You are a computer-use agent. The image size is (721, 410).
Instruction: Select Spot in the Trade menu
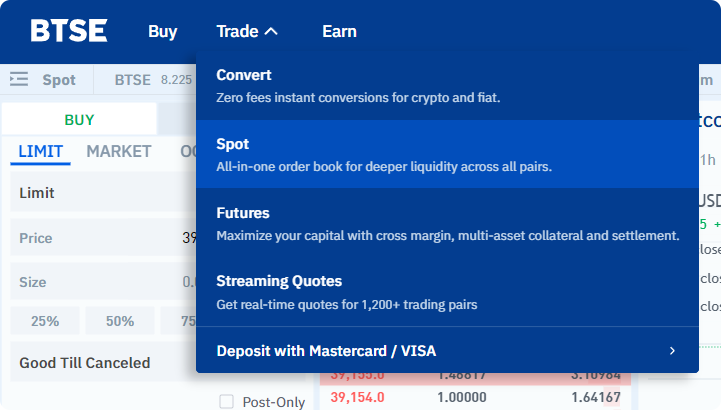(x=447, y=154)
